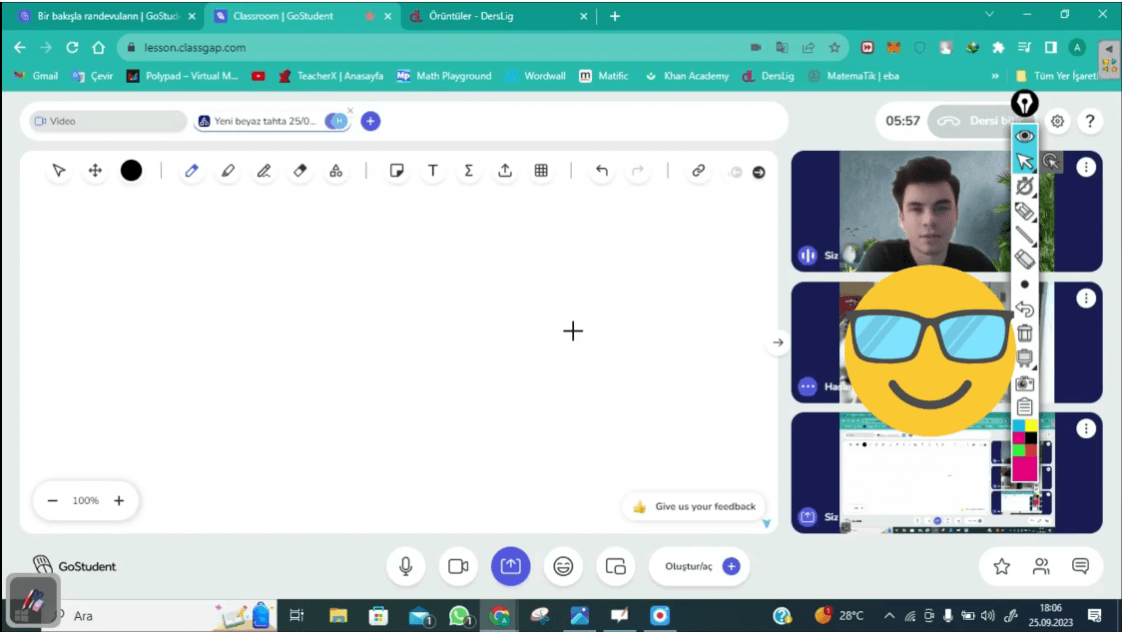Open three-dot menu on the shared-screen tile

[x=1086, y=429]
